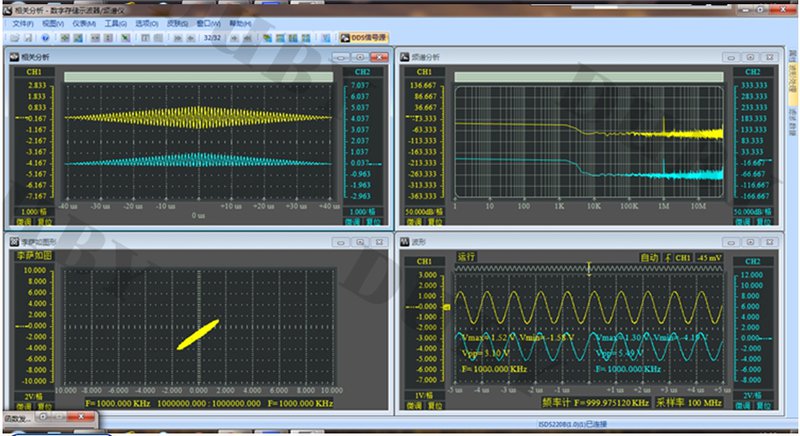Image resolution: width=800 pixels, height=436 pixels.
Task: Click the green-black toolbar icon beside the save icon group
Action: (x=65, y=38)
